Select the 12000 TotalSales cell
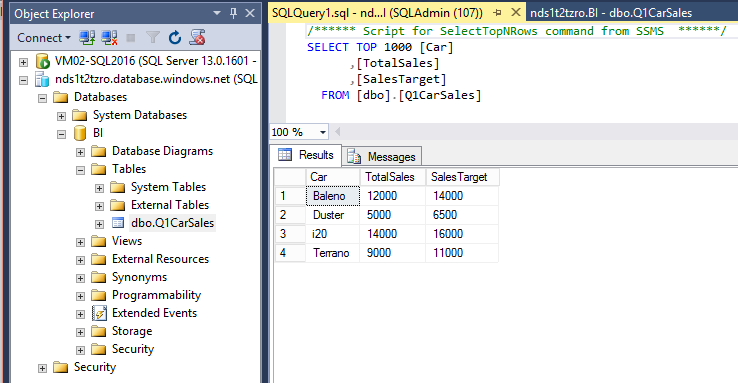 [393, 196]
